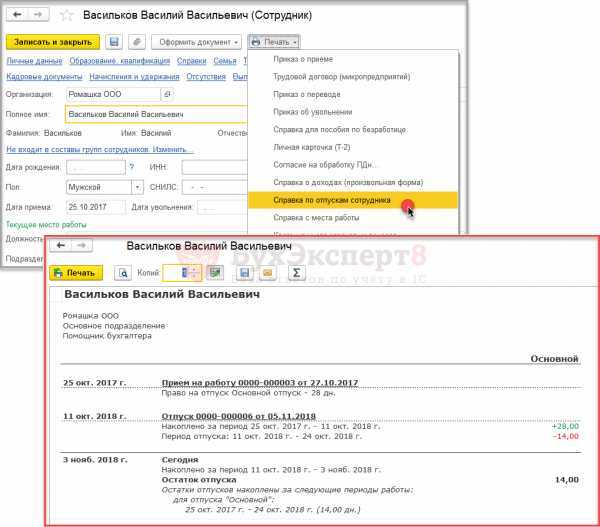Click the Копий number stepper field
This screenshot has width=600, height=527.
pos(182,273)
